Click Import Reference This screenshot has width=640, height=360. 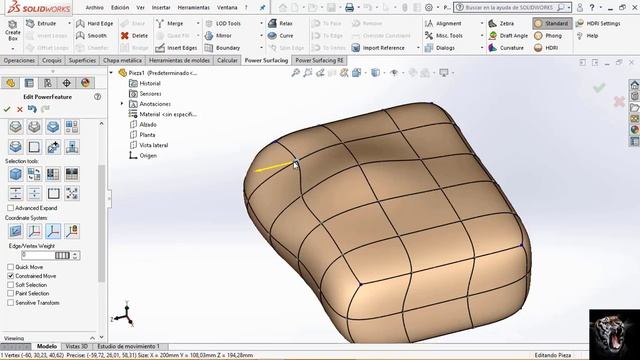[x=378, y=48]
